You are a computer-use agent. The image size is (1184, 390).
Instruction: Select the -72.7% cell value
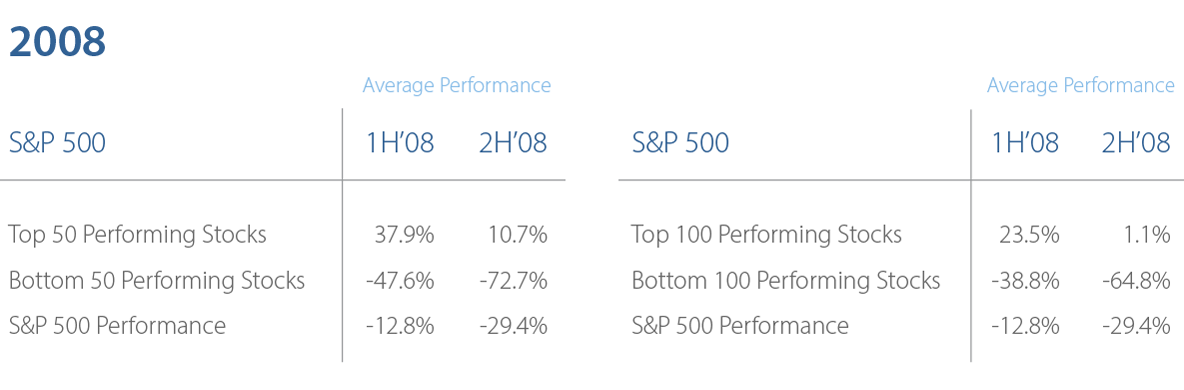pos(513,281)
